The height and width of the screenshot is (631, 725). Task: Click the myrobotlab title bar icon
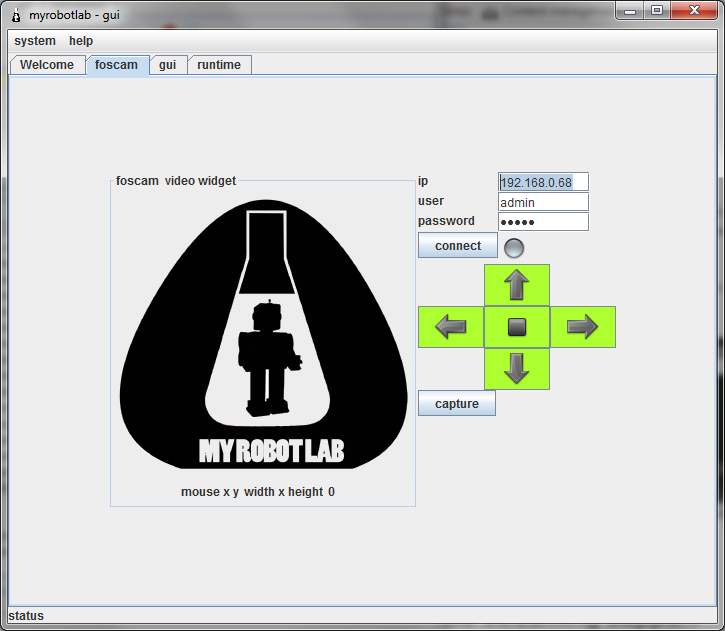coord(16,15)
